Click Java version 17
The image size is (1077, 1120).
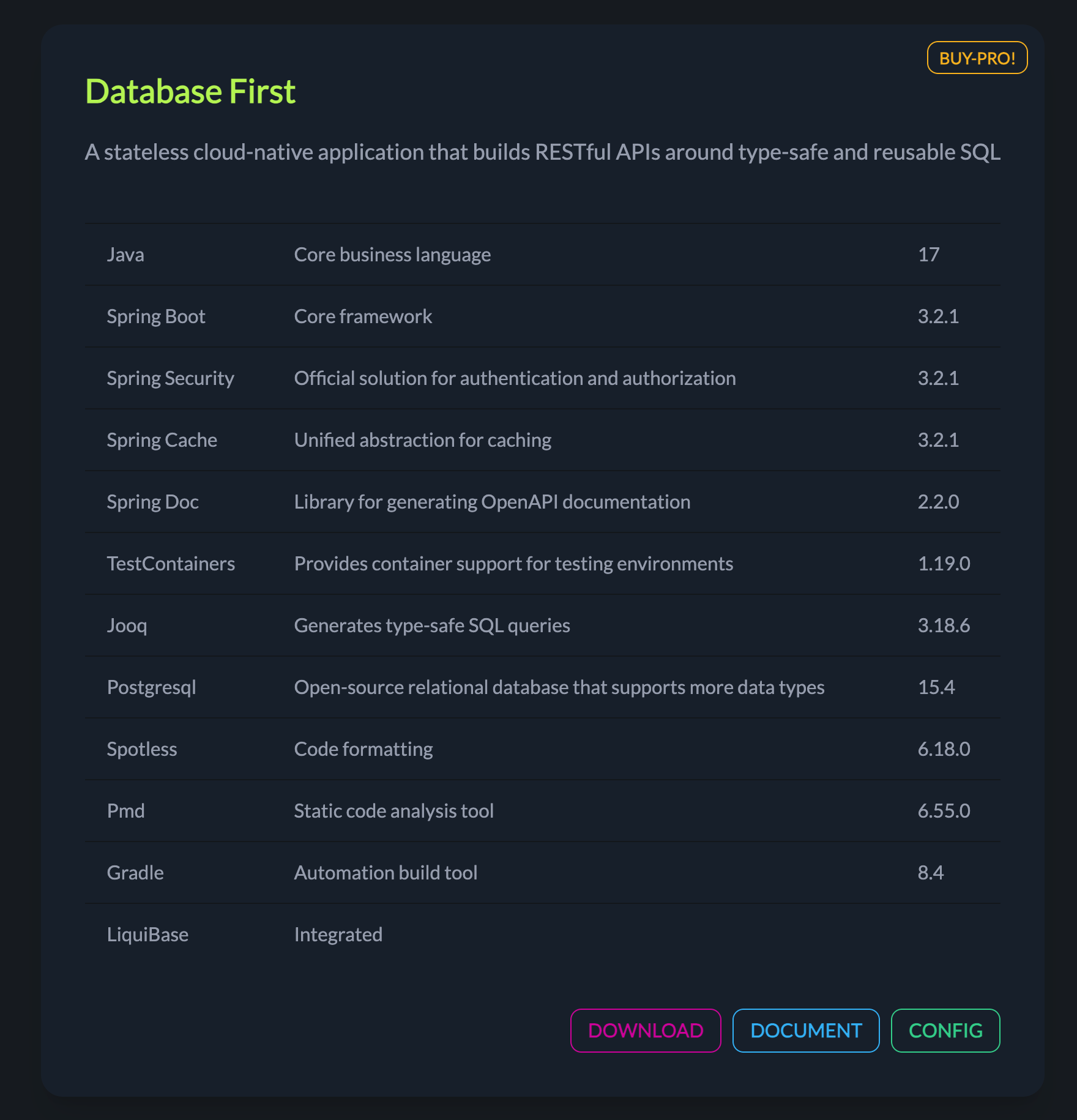[928, 255]
